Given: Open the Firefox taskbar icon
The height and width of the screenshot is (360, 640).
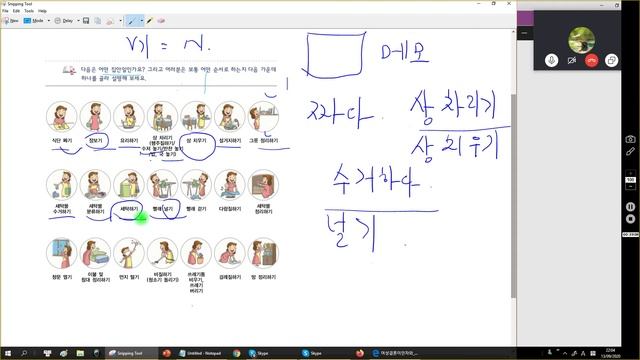Looking at the screenshot, I should coord(359,353).
